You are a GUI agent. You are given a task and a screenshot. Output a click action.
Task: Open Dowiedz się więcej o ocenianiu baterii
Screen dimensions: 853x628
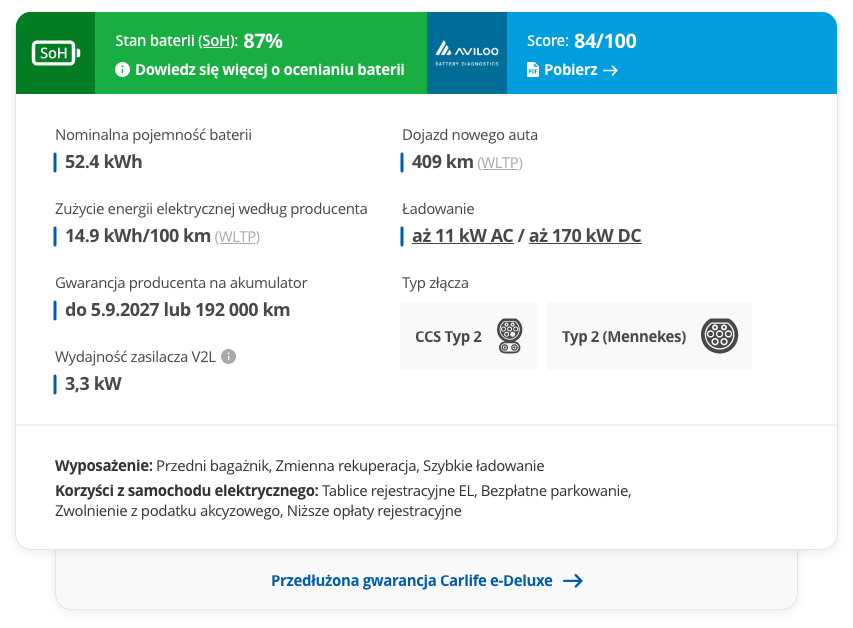[x=270, y=70]
